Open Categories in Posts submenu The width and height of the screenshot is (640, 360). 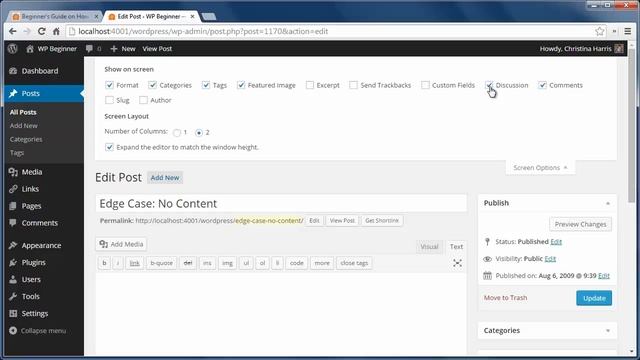26,139
